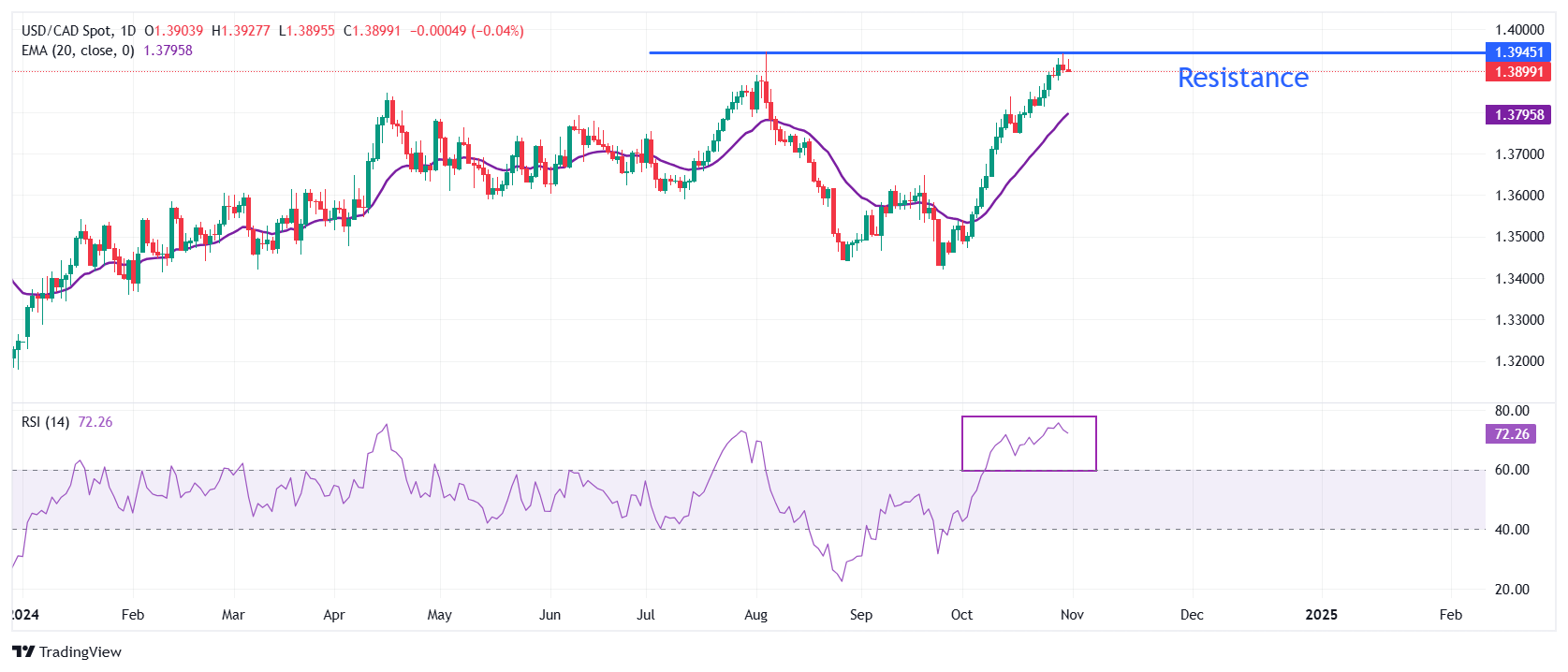The height and width of the screenshot is (672, 1568).
Task: Click the TradingView logo icon
Action: (x=23, y=651)
